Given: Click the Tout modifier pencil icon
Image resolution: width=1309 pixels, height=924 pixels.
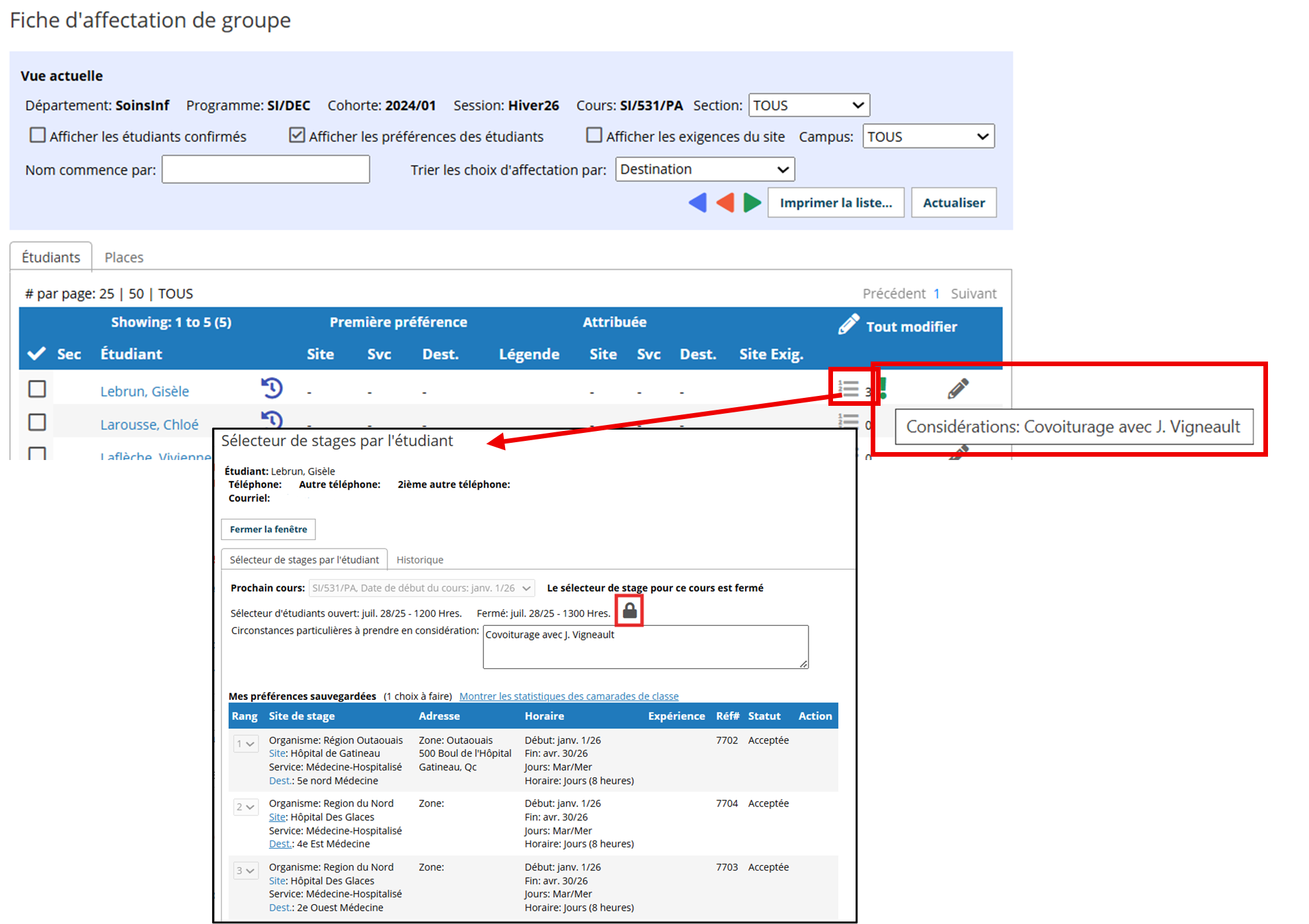Looking at the screenshot, I should pyautogui.click(x=849, y=325).
